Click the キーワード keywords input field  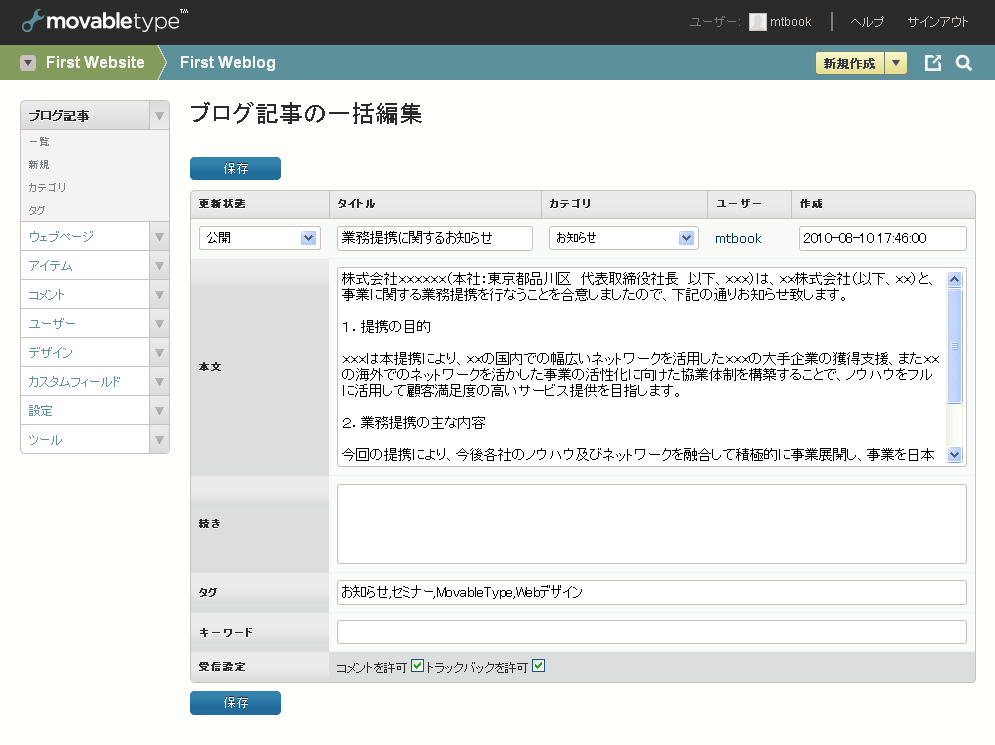652,632
